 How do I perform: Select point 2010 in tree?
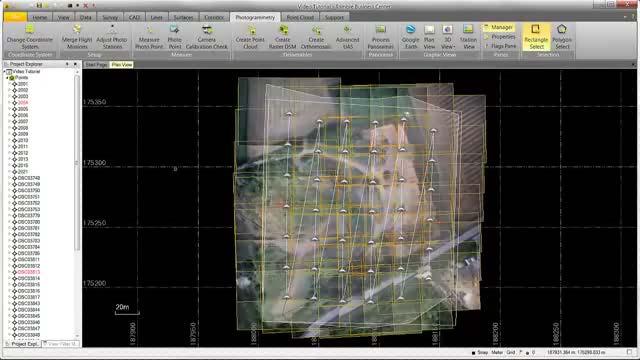(x=23, y=140)
